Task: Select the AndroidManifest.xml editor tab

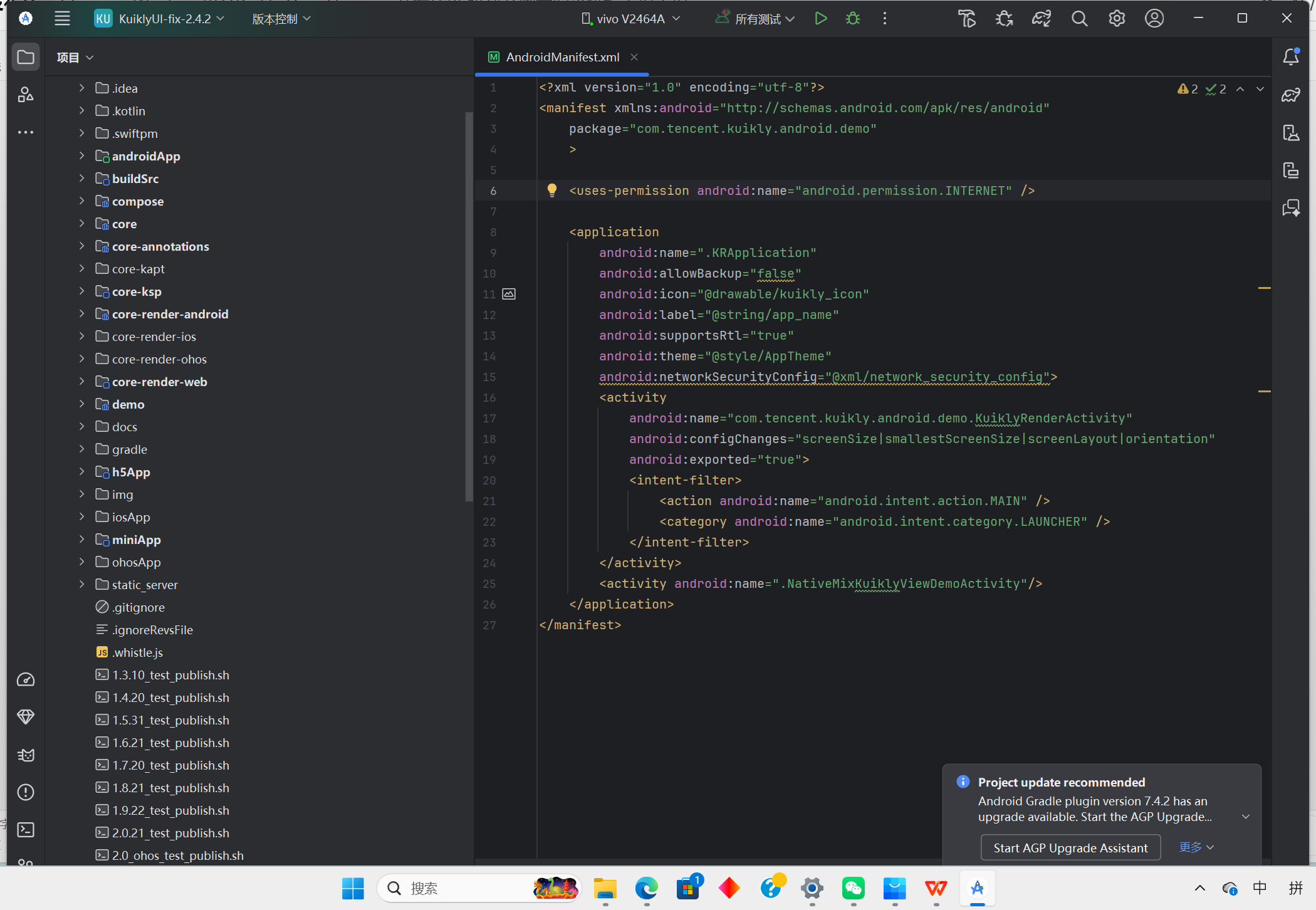Action: [x=561, y=57]
